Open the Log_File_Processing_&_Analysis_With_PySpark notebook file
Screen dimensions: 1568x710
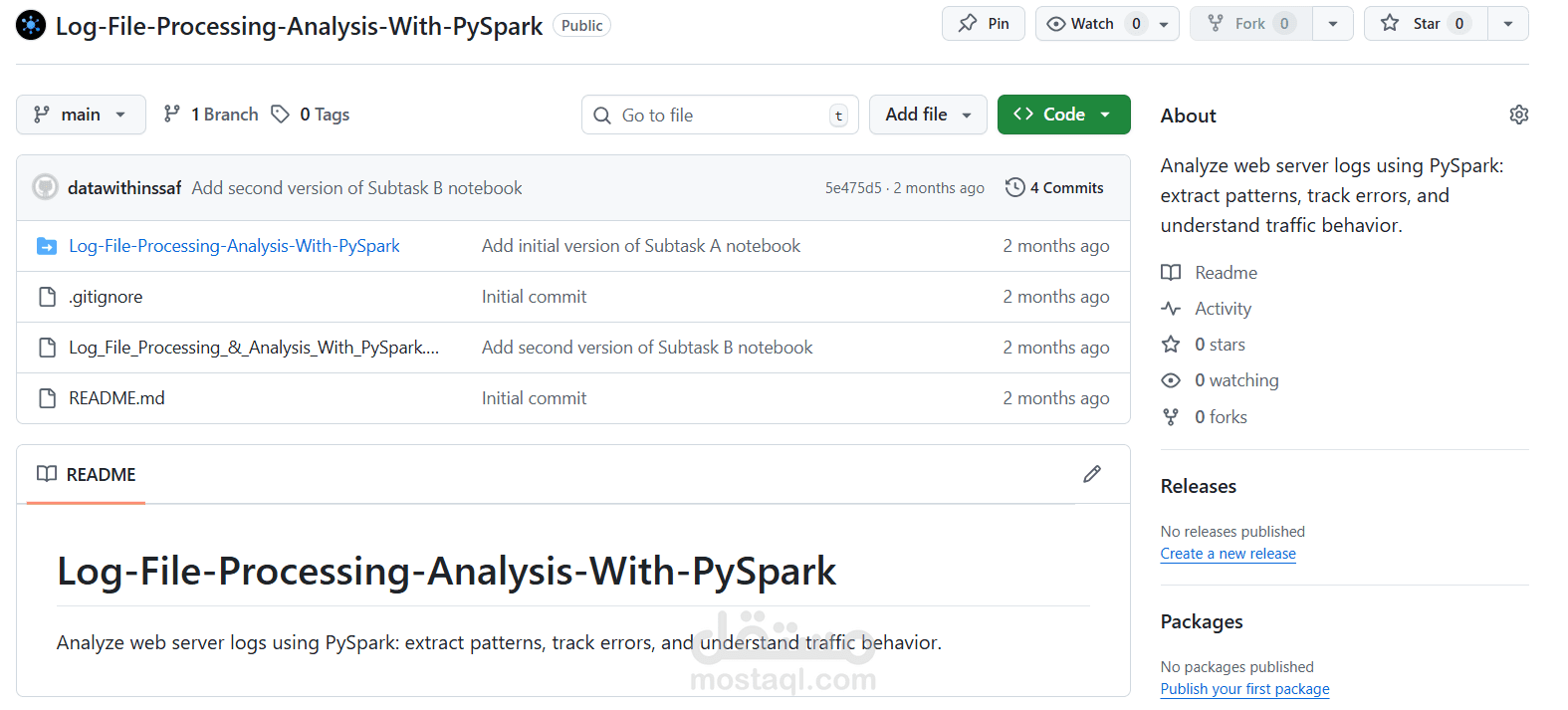[x=254, y=348]
